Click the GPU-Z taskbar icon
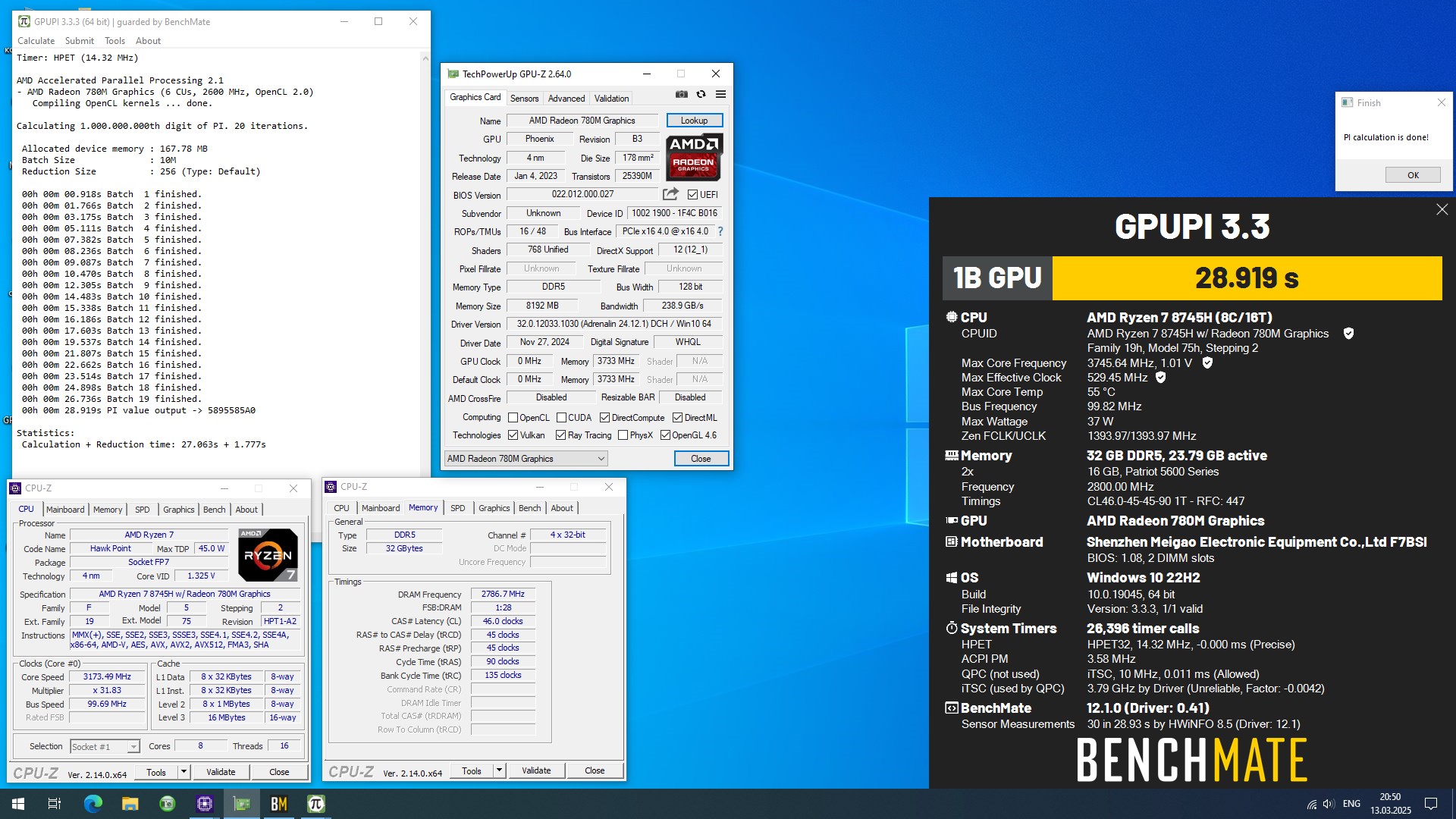Screen dimensions: 1456x819 coord(242,804)
